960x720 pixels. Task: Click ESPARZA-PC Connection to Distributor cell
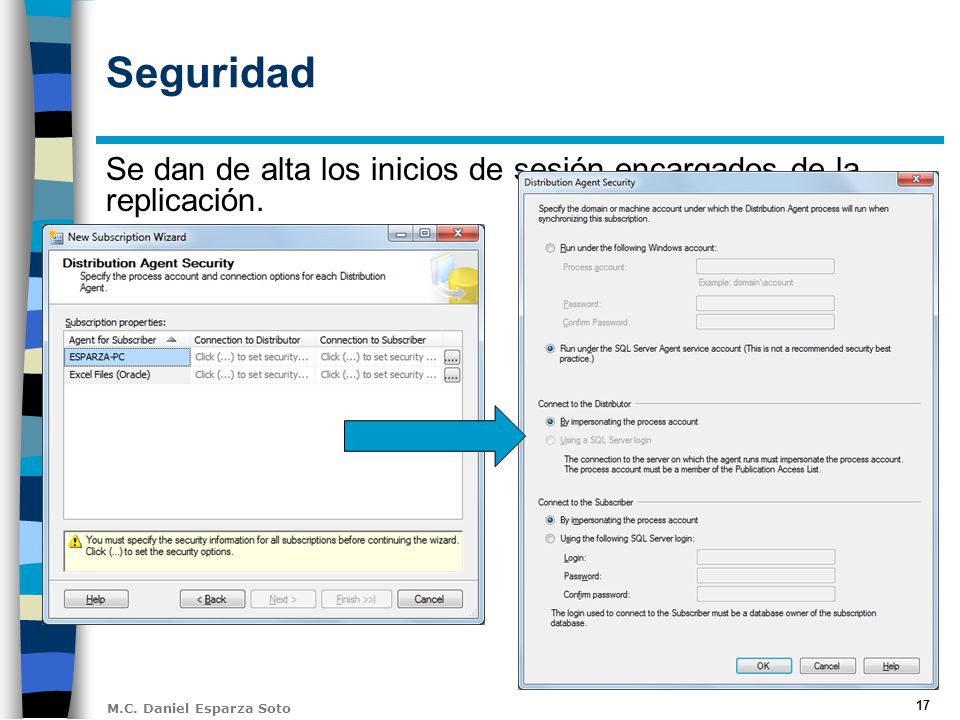pos(253,357)
